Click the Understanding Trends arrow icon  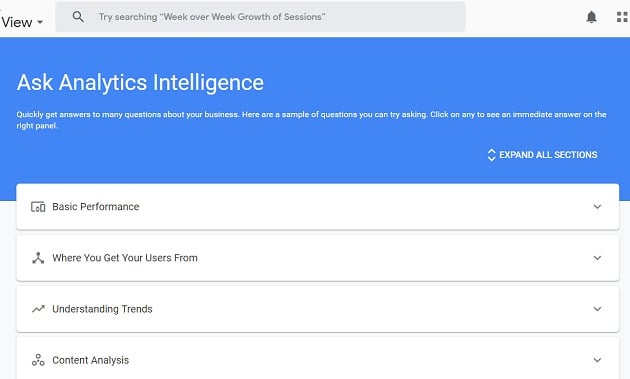38,309
